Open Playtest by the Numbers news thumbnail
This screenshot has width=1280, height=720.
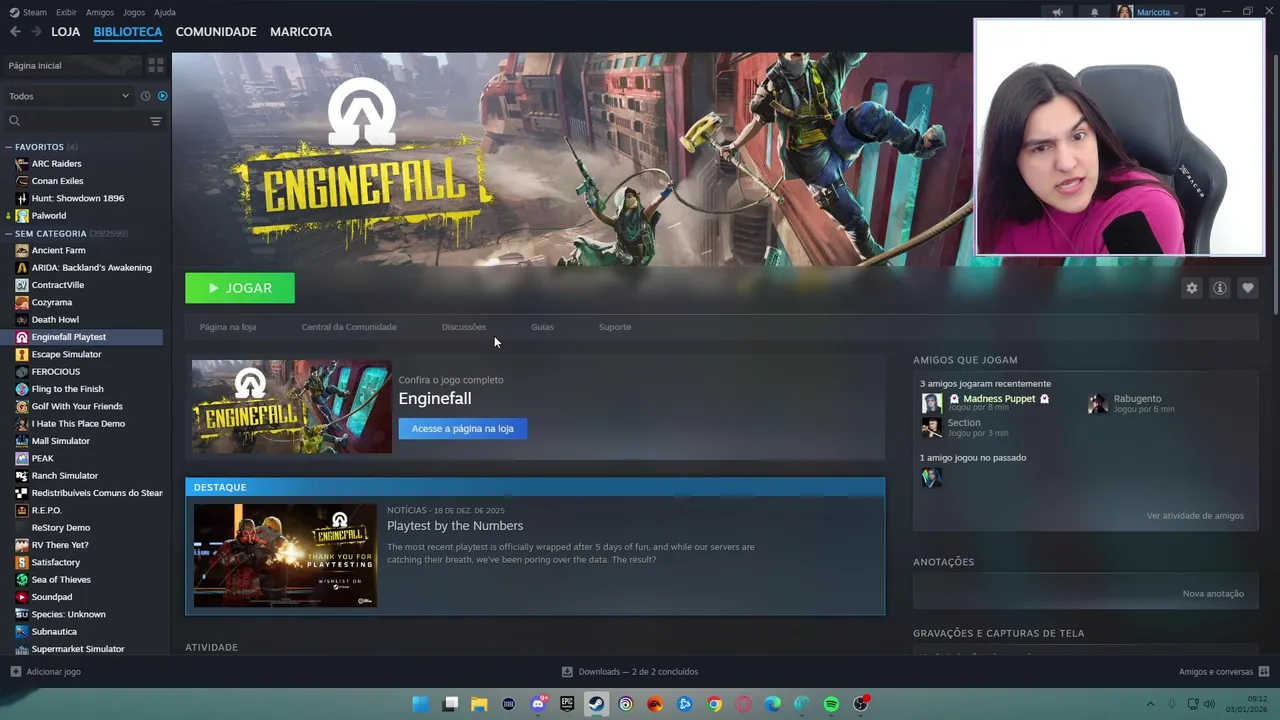point(285,555)
